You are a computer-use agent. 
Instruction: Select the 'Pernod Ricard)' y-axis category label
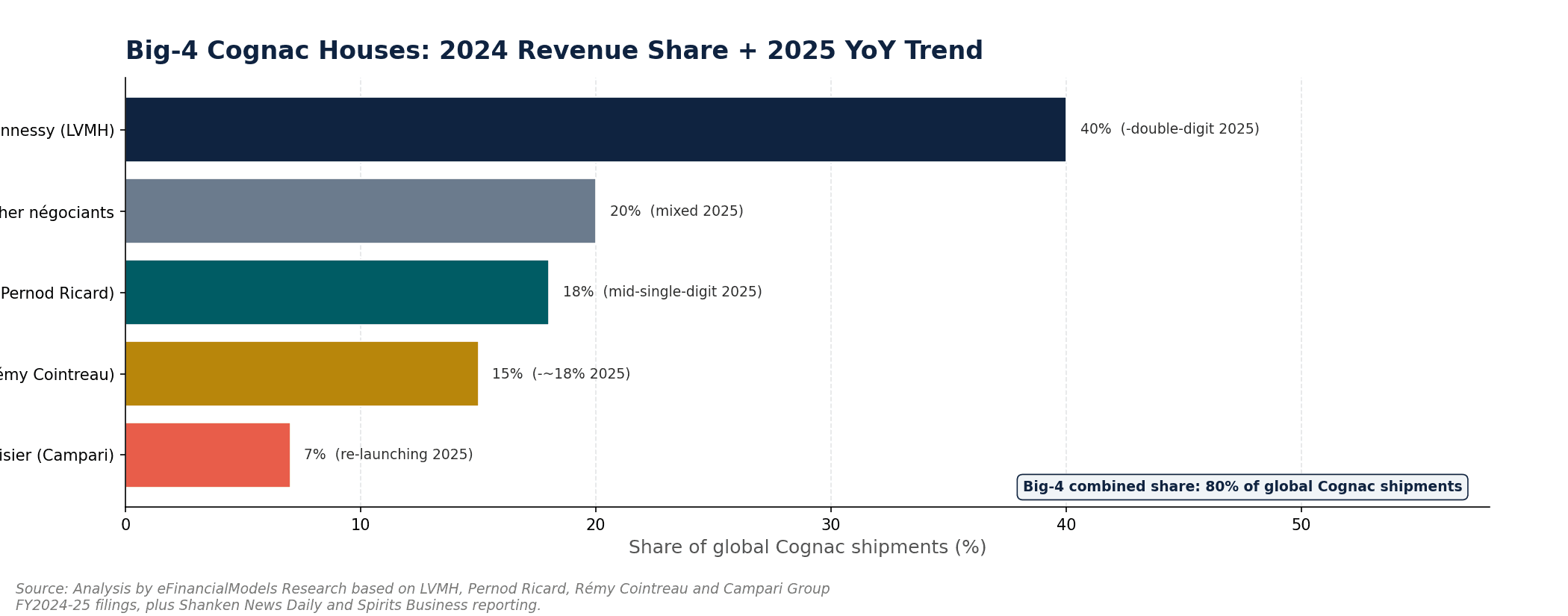[57, 293]
